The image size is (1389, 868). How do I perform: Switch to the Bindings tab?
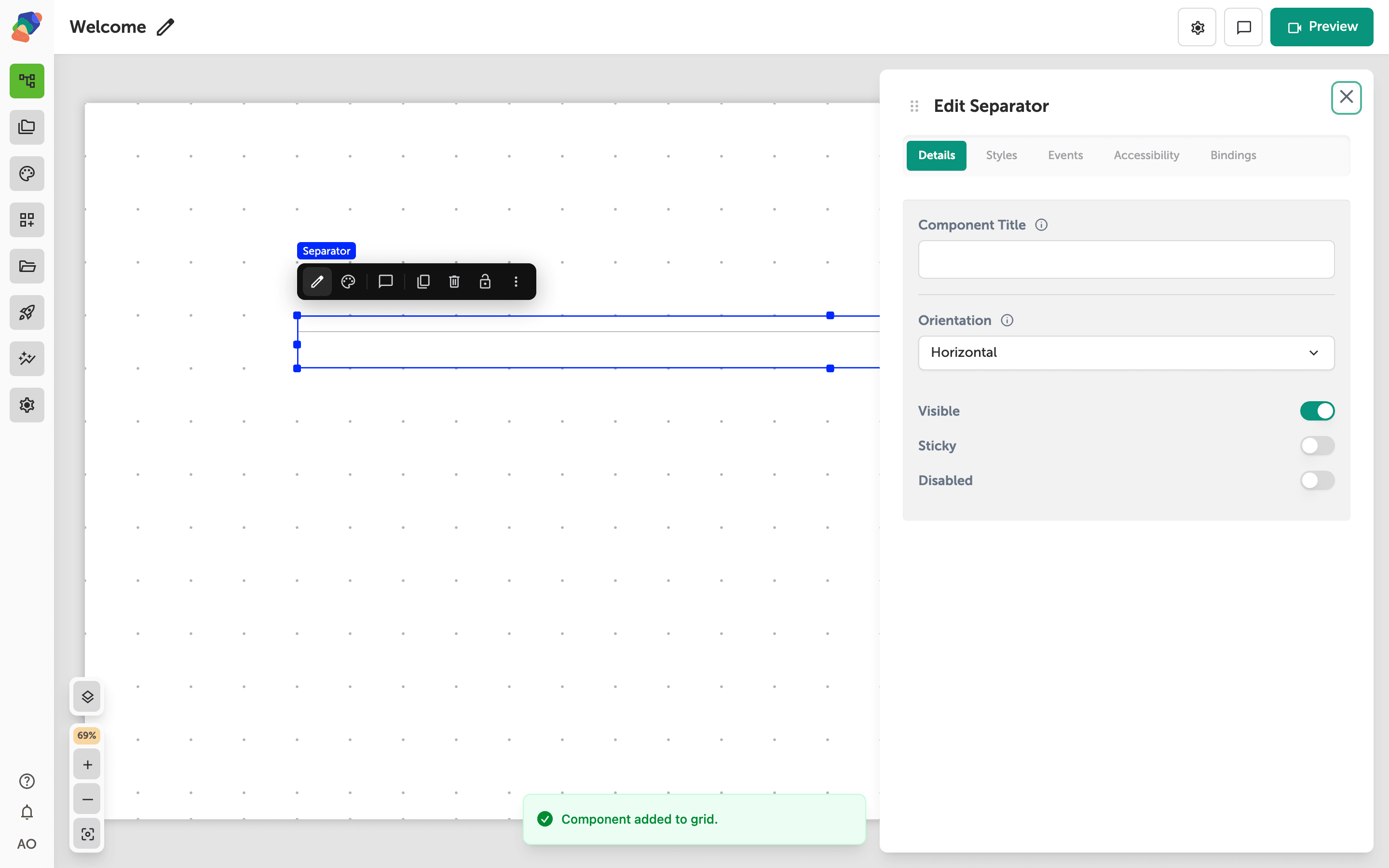pos(1233,156)
